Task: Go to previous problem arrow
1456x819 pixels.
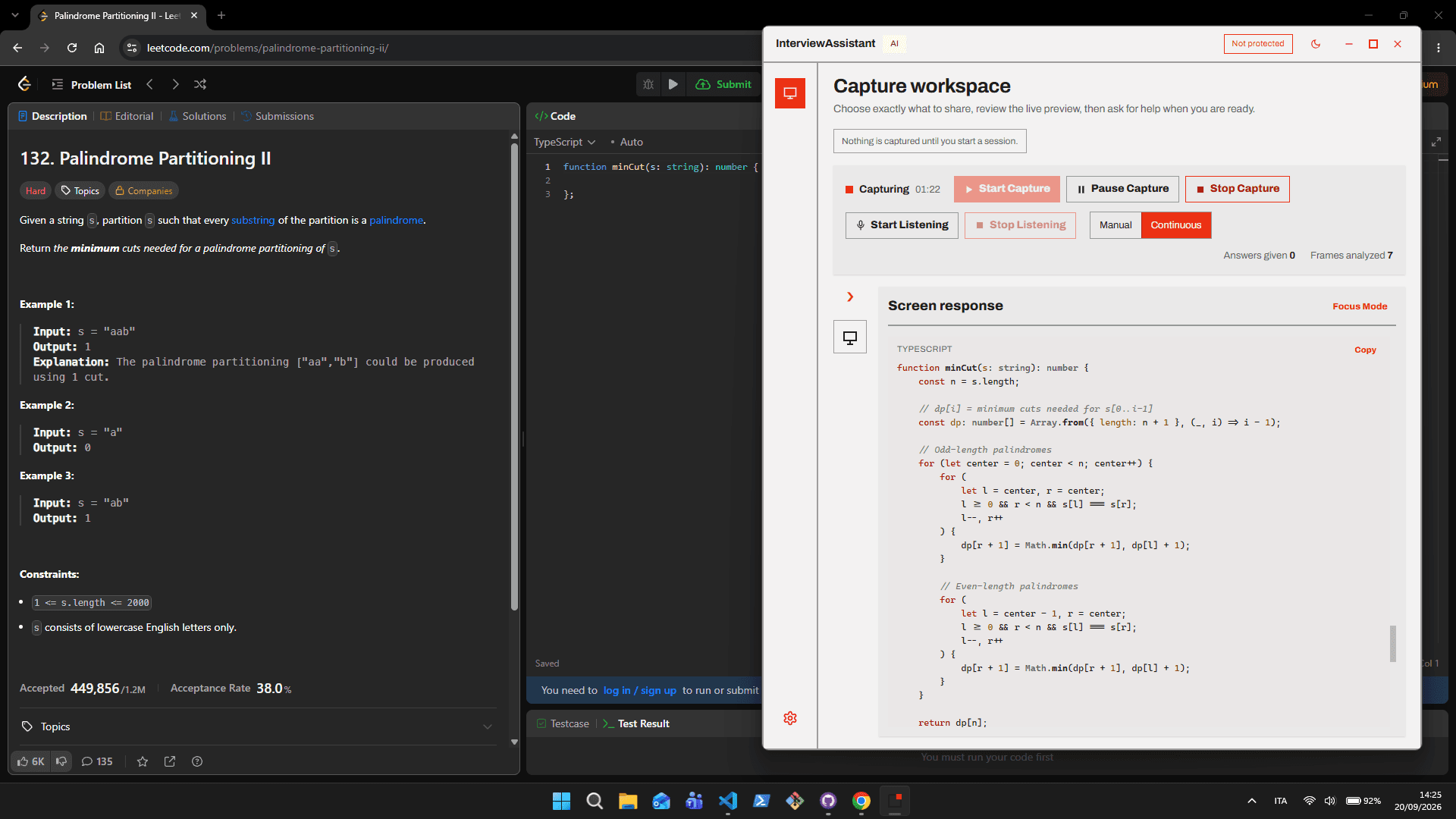Action: [x=150, y=84]
